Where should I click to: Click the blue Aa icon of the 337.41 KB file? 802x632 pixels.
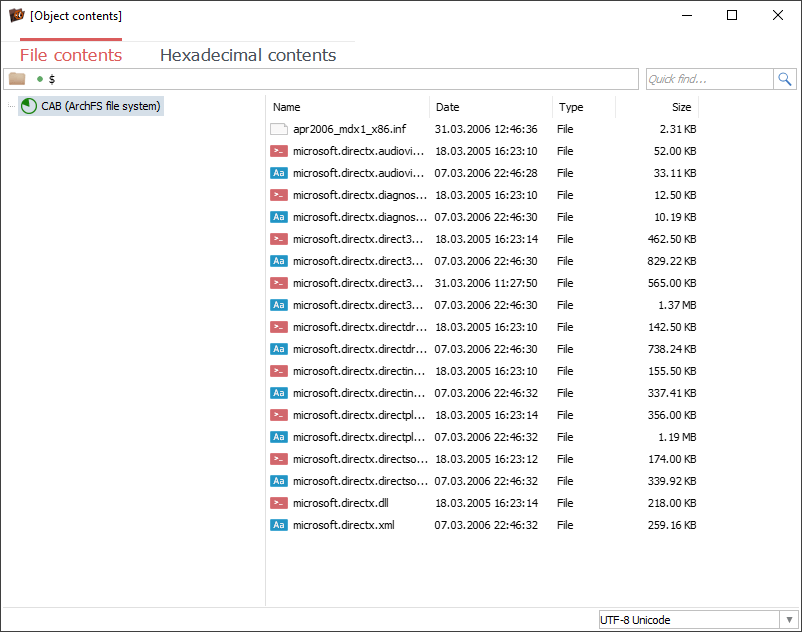[279, 393]
